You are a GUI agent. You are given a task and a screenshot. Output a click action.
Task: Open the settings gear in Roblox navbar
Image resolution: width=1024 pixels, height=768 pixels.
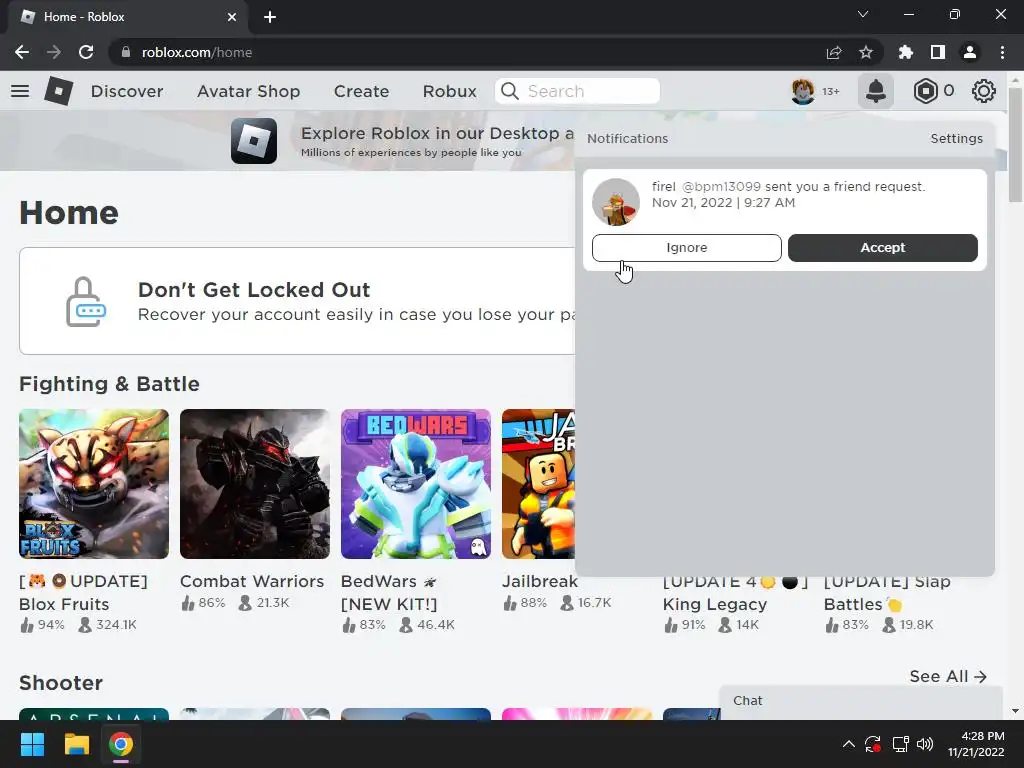(x=983, y=91)
